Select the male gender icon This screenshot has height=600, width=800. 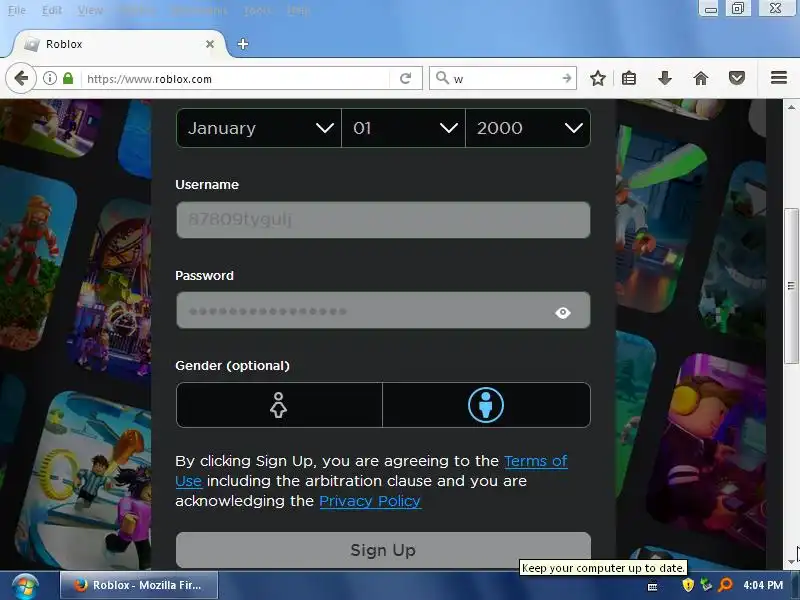486,405
